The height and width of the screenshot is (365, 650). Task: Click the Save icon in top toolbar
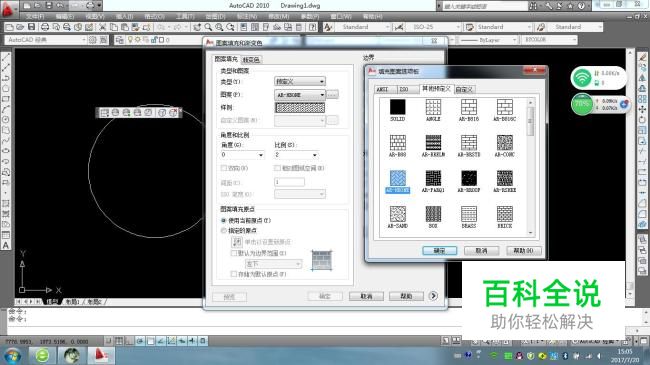coord(32,27)
